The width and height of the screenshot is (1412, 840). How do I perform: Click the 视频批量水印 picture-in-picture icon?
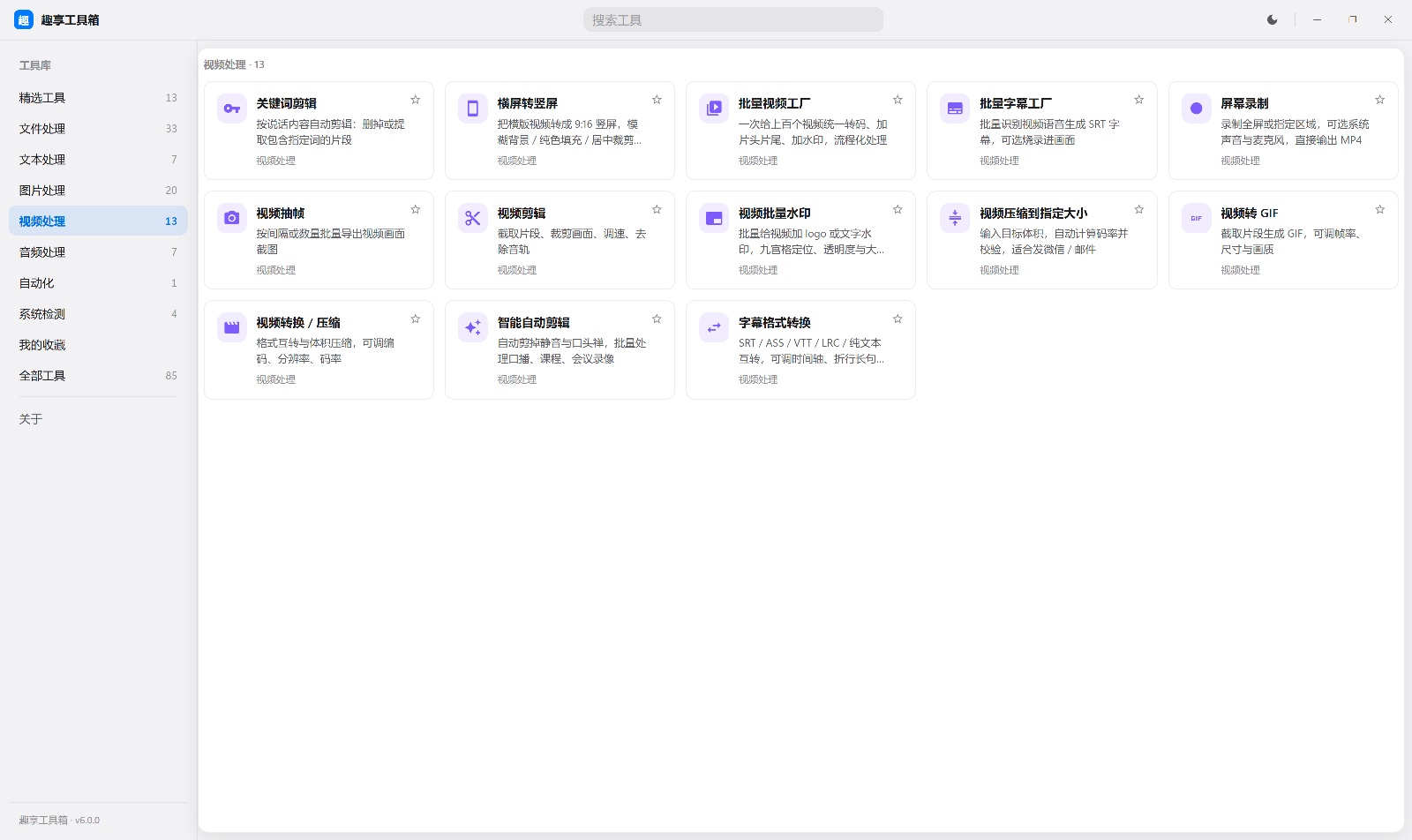[714, 218]
